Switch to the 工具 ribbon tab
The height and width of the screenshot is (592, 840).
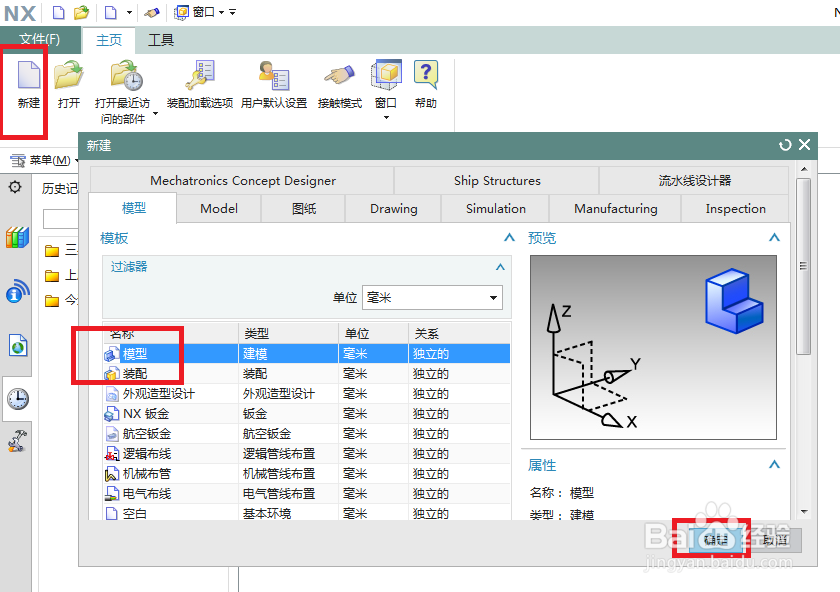(161, 40)
